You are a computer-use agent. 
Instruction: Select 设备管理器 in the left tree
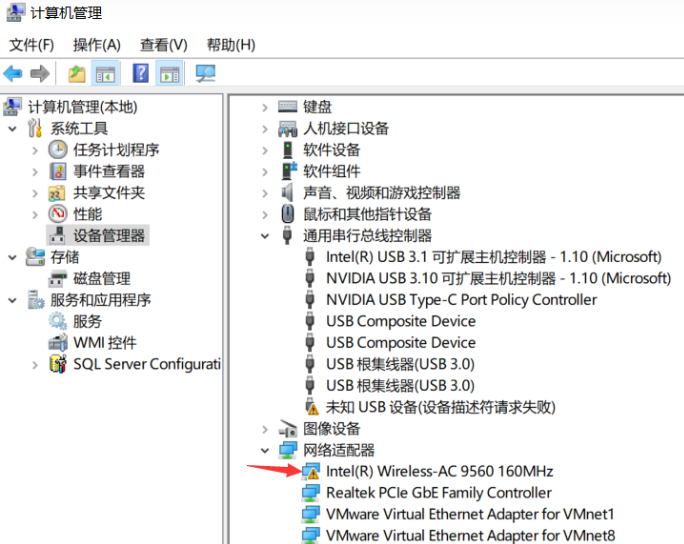tap(109, 236)
